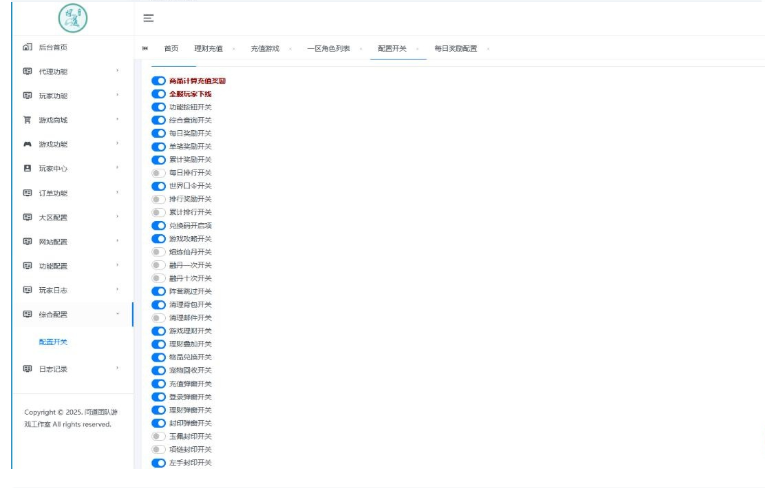This screenshot has height=488, width=765.
Task: Toggle the 累计奖励开关 switch
Action: tap(159, 160)
